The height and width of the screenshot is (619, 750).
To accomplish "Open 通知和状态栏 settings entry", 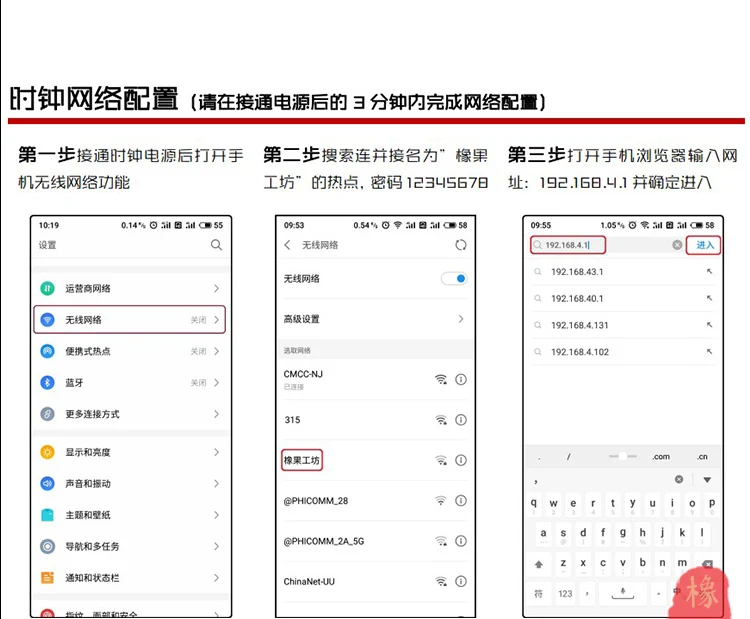I will coord(131,578).
